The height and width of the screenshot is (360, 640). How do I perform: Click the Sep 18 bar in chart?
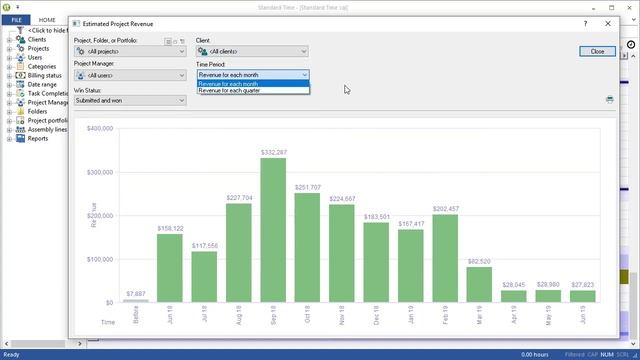coord(273,230)
